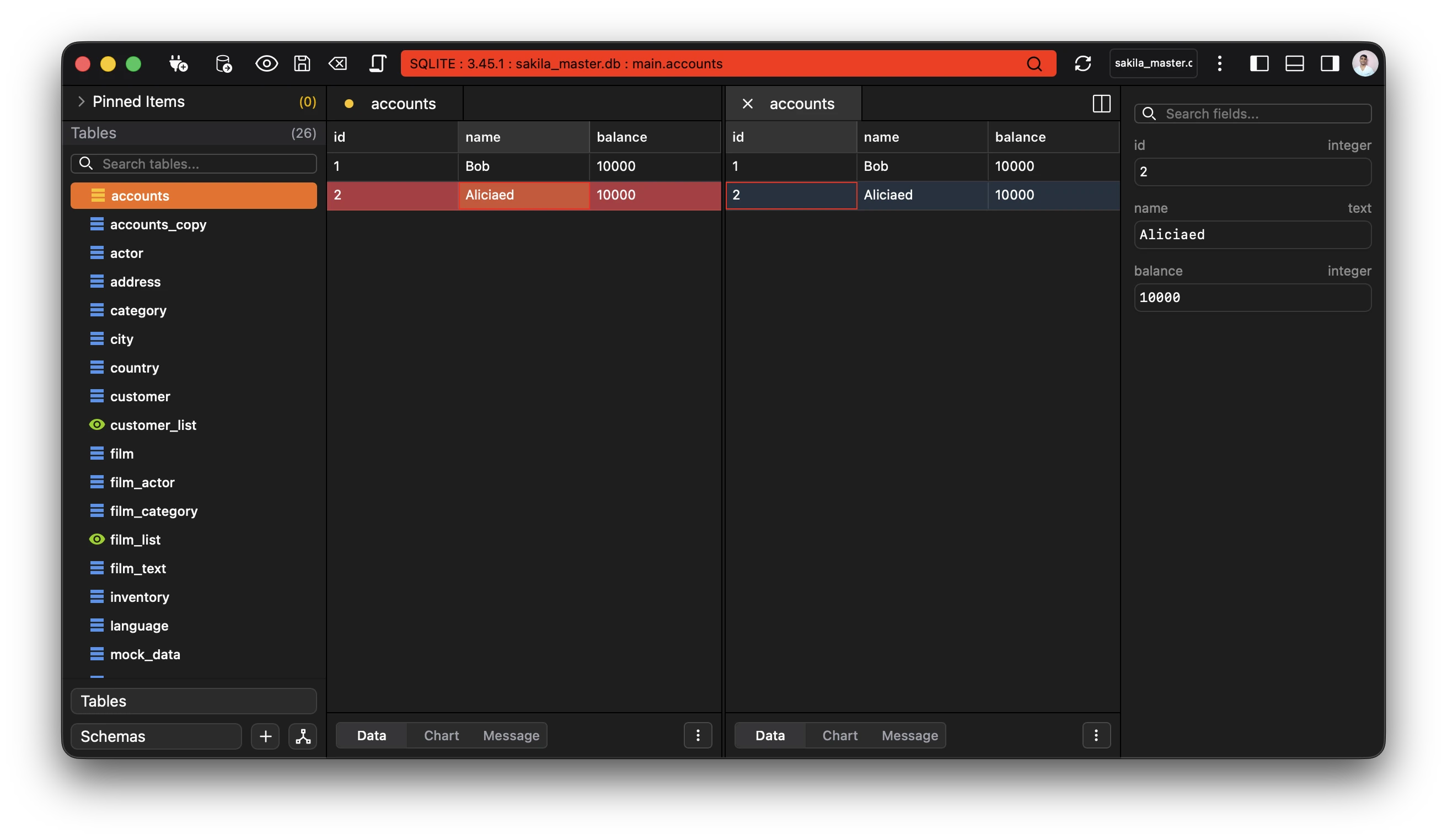Switch to Chart tab in left pane

click(x=441, y=736)
